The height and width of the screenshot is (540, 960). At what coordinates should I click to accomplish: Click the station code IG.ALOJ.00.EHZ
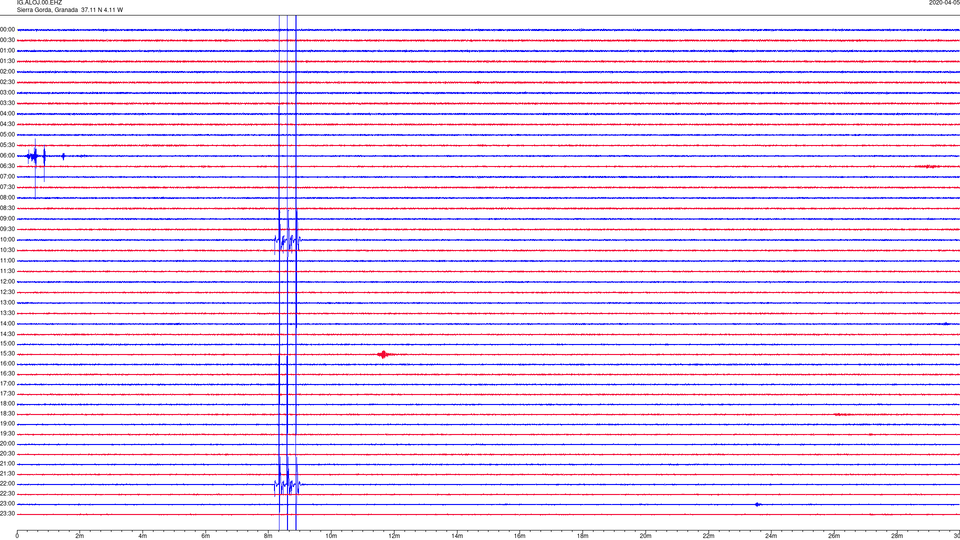point(39,3)
